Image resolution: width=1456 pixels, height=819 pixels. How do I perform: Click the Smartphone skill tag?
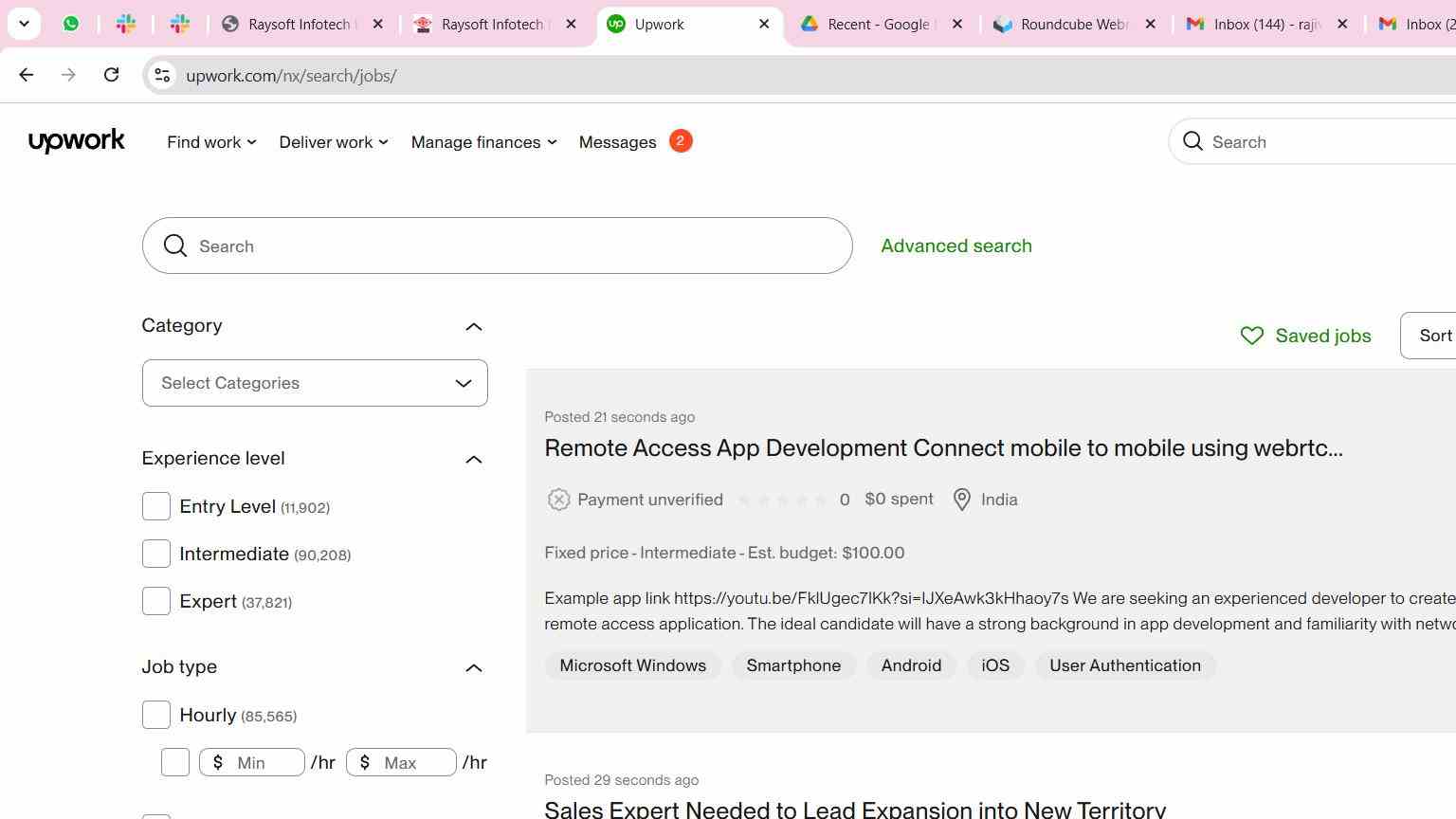(x=793, y=665)
